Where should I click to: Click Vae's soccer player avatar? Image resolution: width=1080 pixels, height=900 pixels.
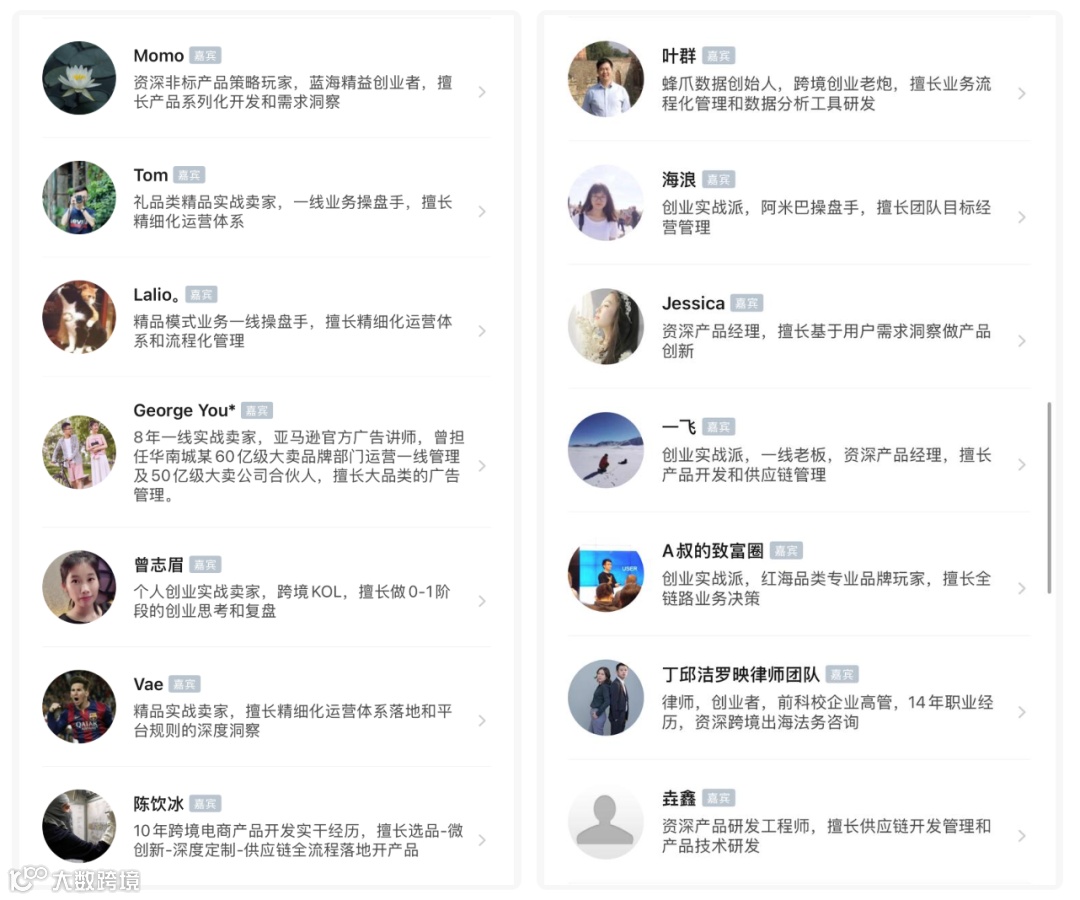pos(79,707)
